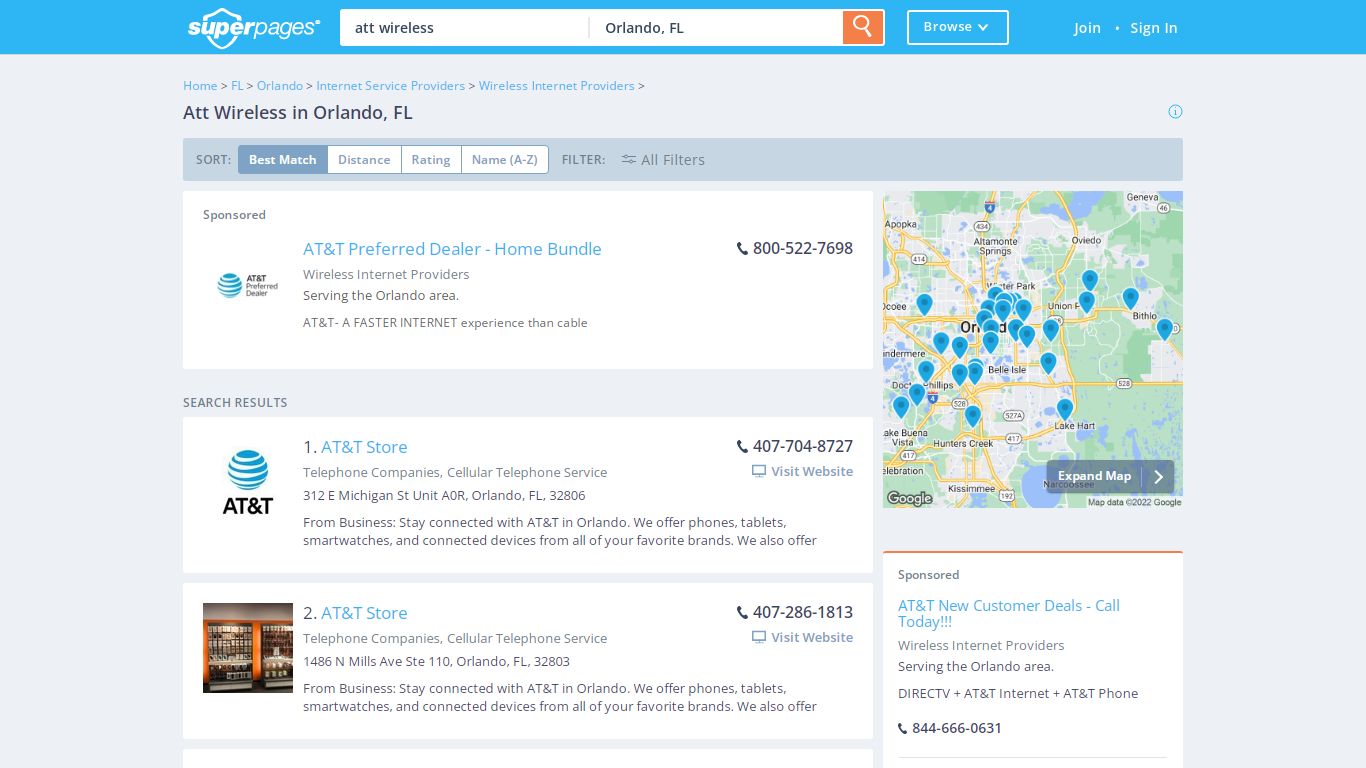This screenshot has width=1366, height=768.
Task: Click 'Wireless Internet Providers' under Preferred Dealer
Action: 386,274
